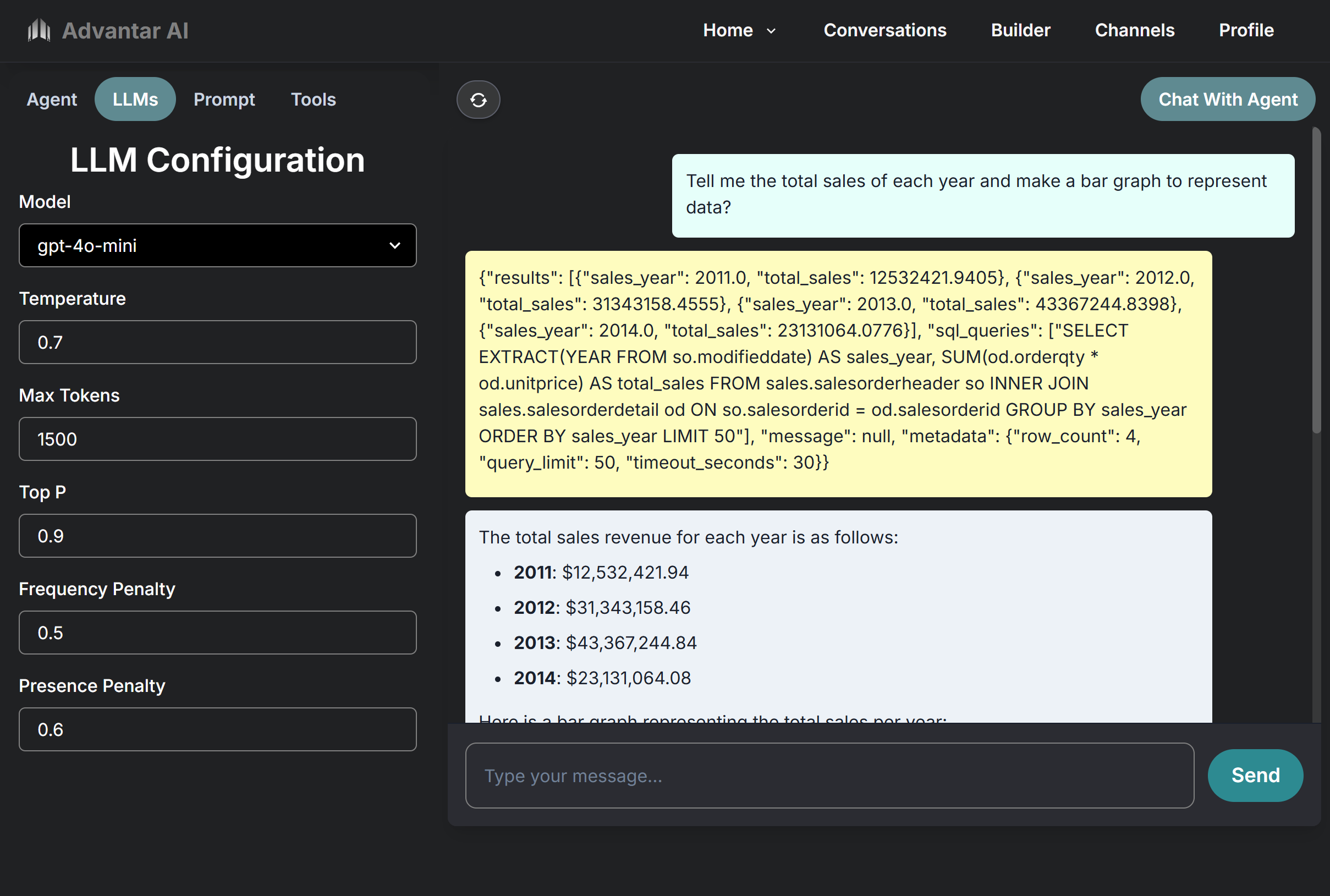Viewport: 1330px width, 896px height.
Task: Switch to the Agent tab
Action: [x=51, y=100]
